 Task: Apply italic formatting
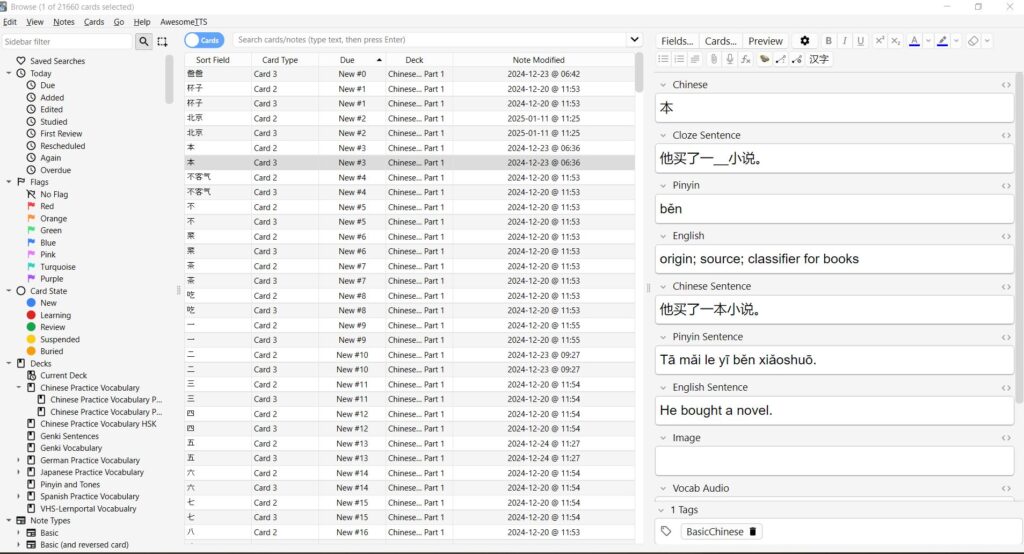pyautogui.click(x=844, y=41)
